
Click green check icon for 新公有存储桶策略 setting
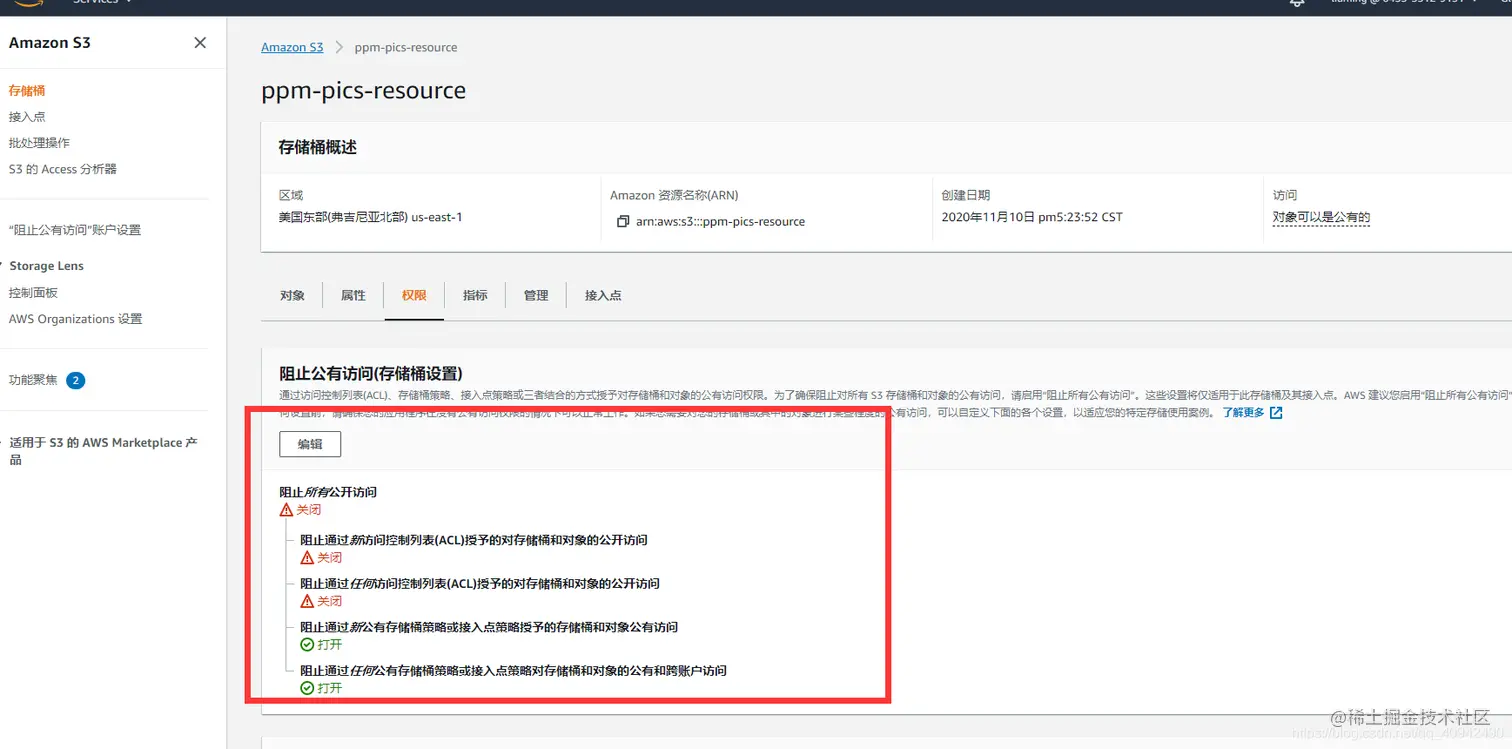coord(307,644)
